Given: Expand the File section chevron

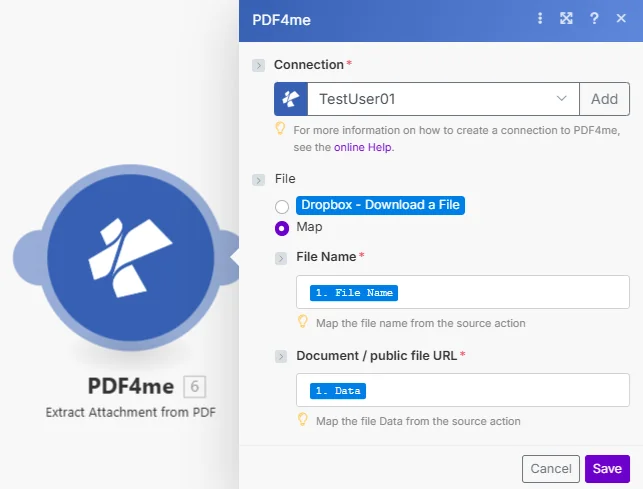Looking at the screenshot, I should tap(258, 180).
